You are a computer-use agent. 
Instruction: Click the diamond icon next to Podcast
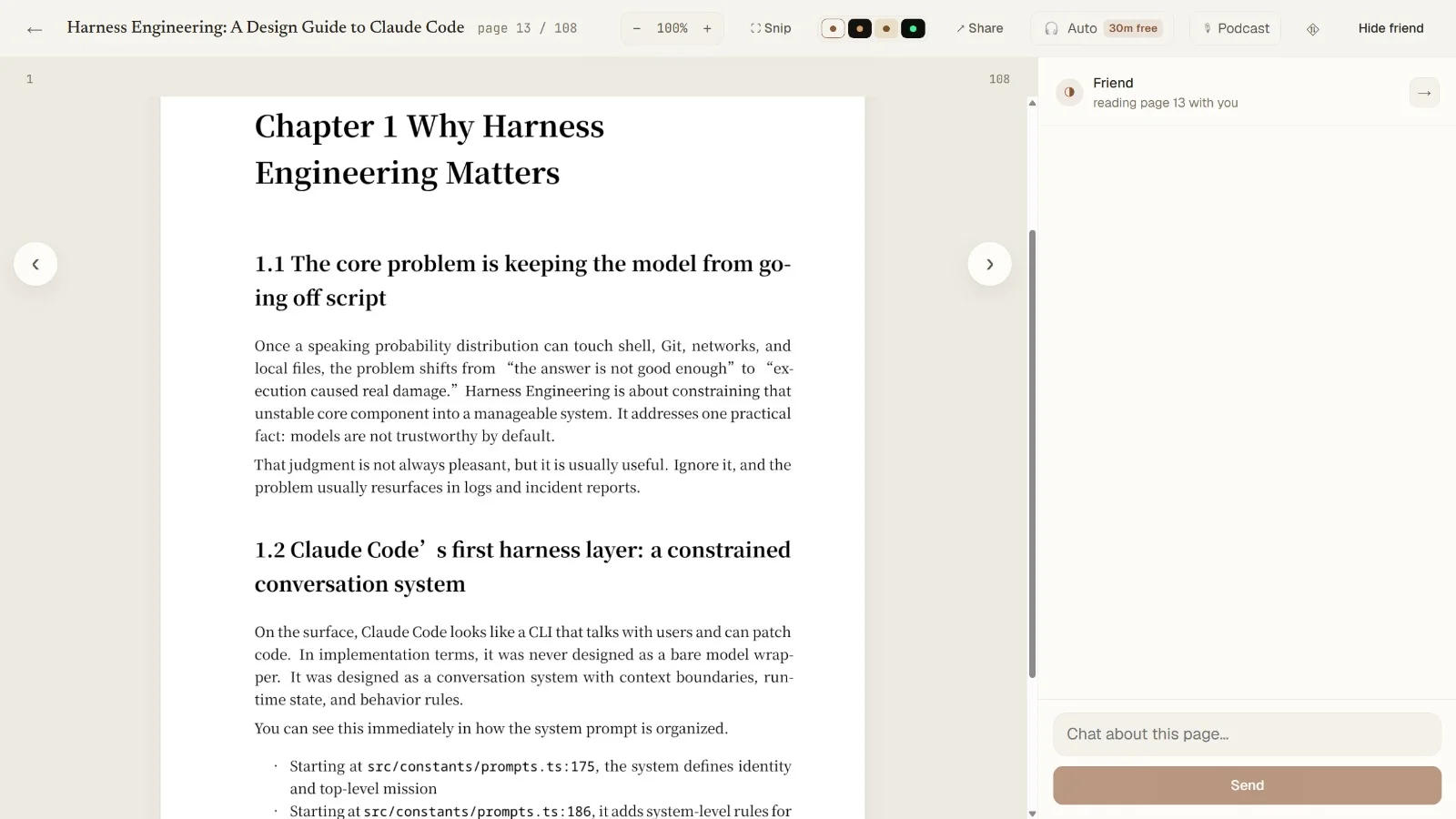[1312, 29]
